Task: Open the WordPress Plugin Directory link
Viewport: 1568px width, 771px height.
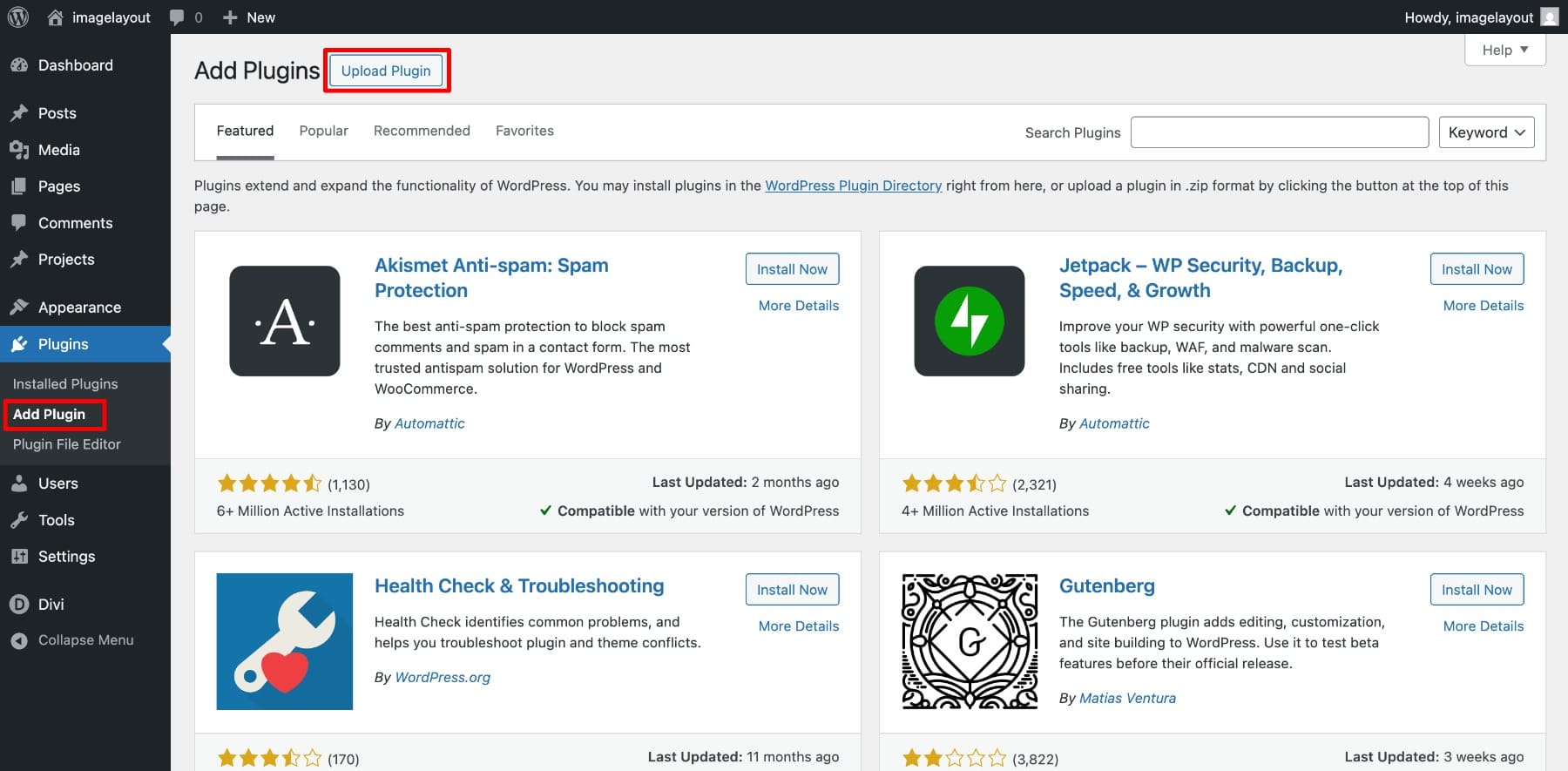Action: pos(853,186)
